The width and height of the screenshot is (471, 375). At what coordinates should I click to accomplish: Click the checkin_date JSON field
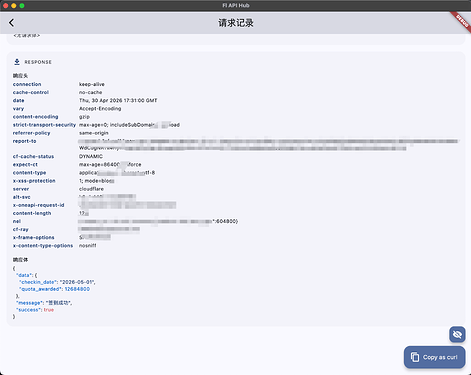click(x=57, y=282)
